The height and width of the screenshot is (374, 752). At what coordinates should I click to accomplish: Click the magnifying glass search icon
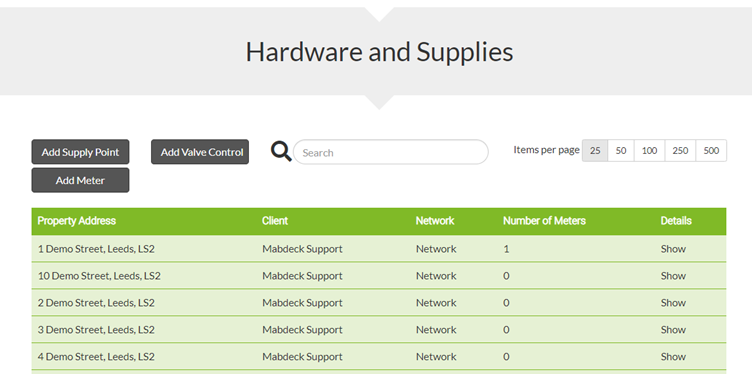pos(281,151)
